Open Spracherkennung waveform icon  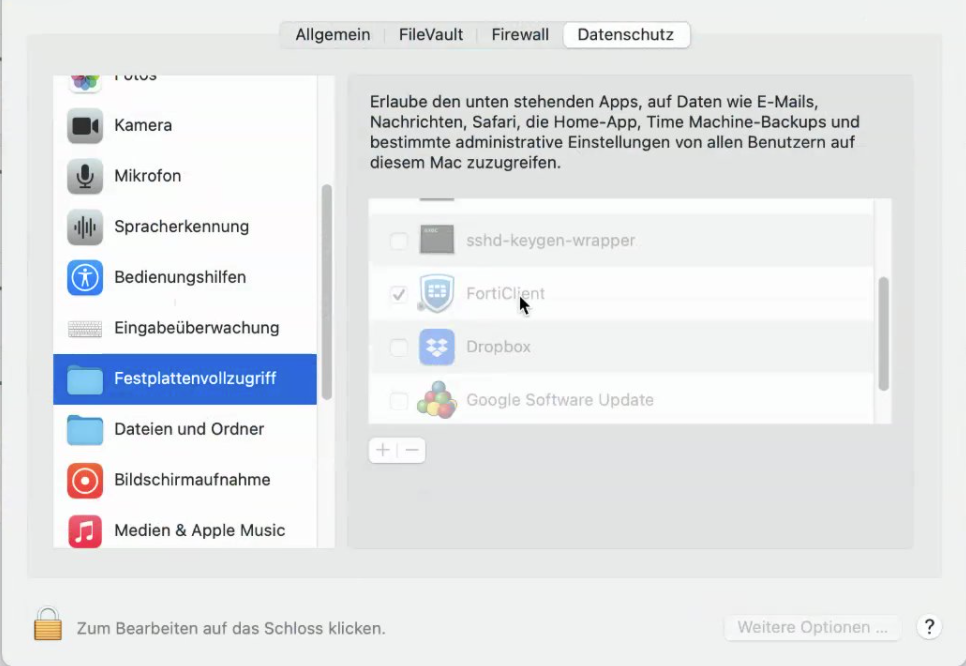click(x=85, y=227)
